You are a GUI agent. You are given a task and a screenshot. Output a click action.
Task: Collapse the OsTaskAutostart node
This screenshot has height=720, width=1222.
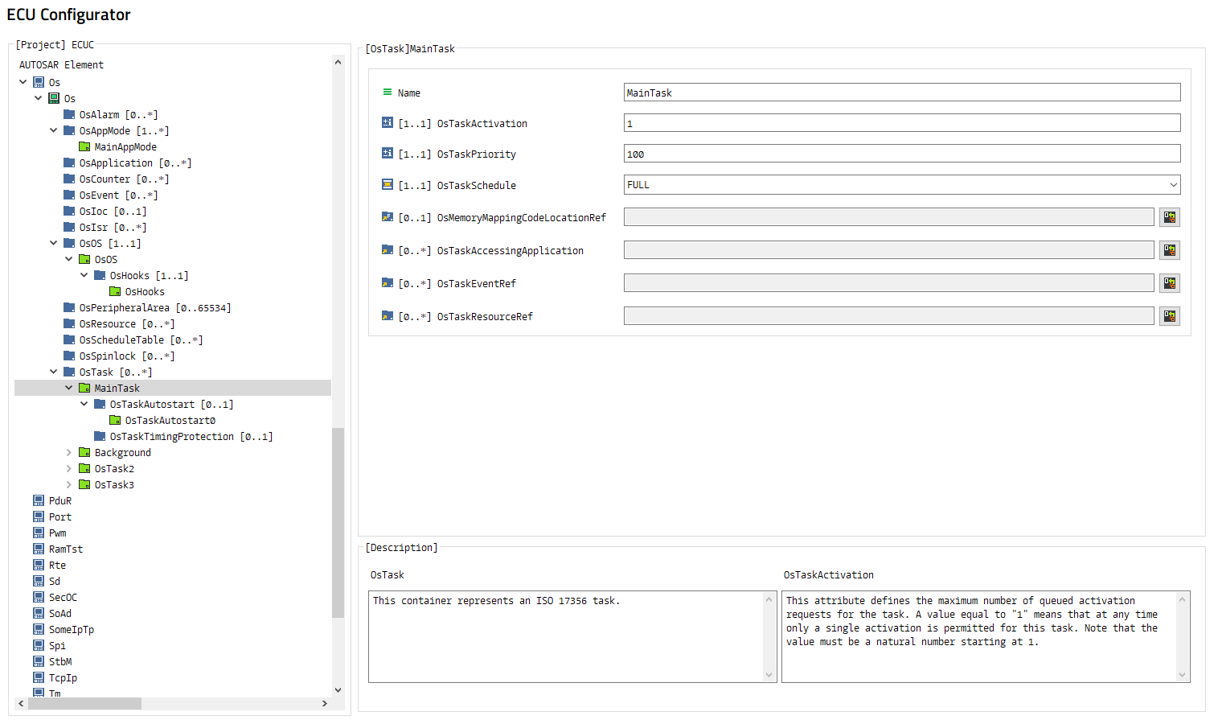[x=84, y=405]
